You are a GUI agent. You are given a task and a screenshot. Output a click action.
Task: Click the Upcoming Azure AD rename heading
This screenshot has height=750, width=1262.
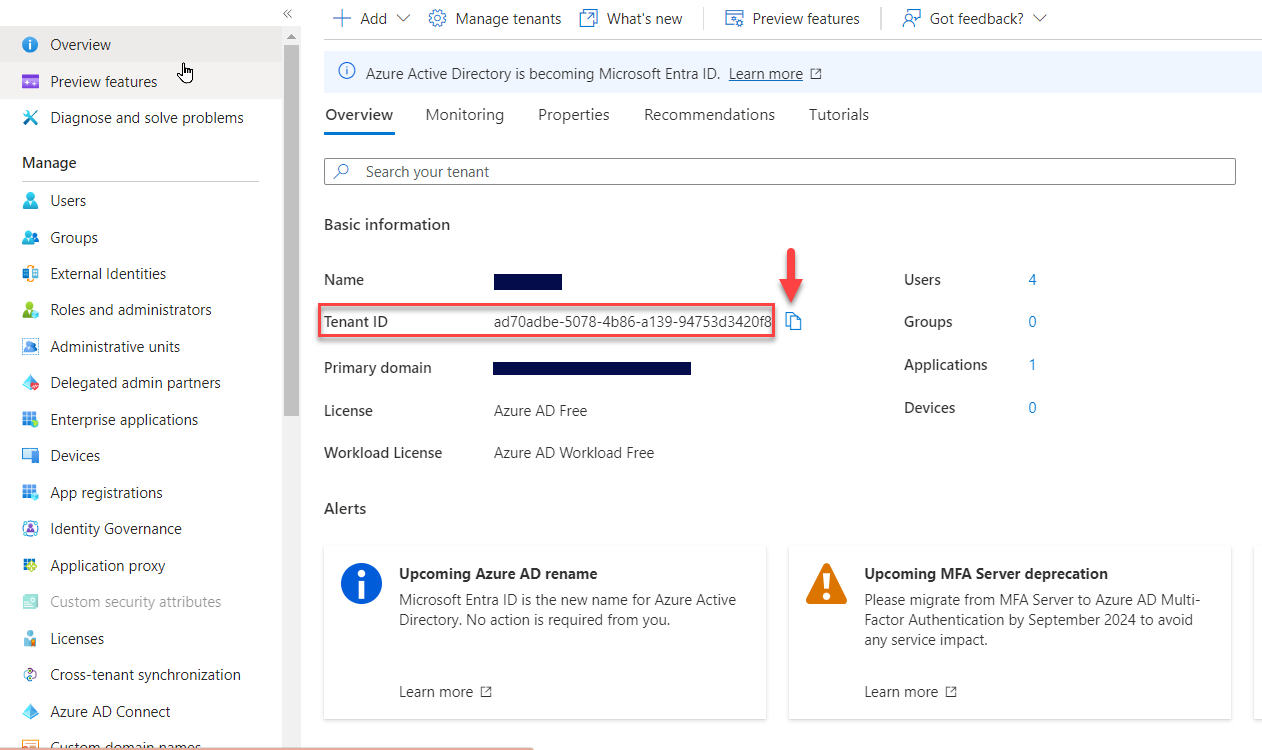[x=498, y=574]
